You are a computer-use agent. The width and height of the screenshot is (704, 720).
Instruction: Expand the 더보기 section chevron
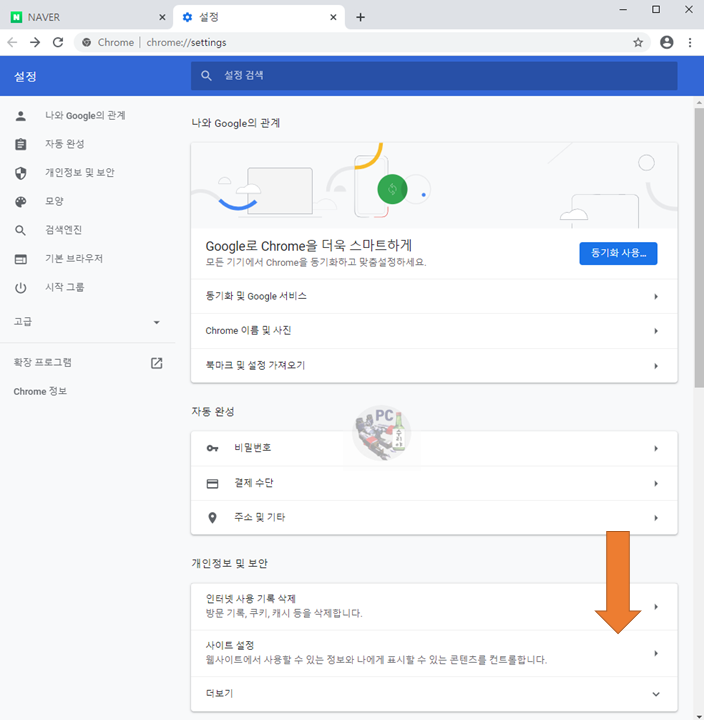click(656, 694)
